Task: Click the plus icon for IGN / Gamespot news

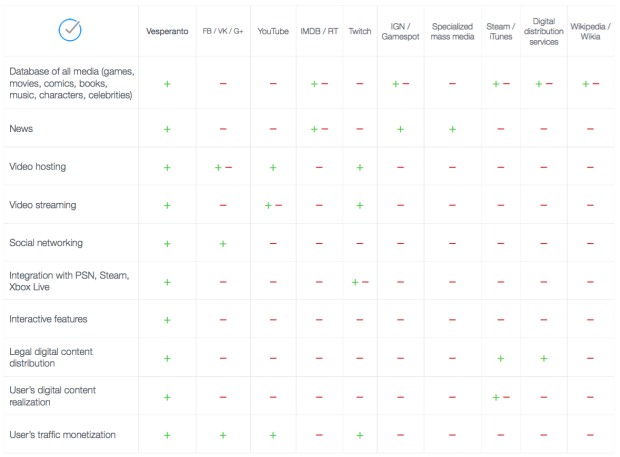Action: [x=400, y=129]
